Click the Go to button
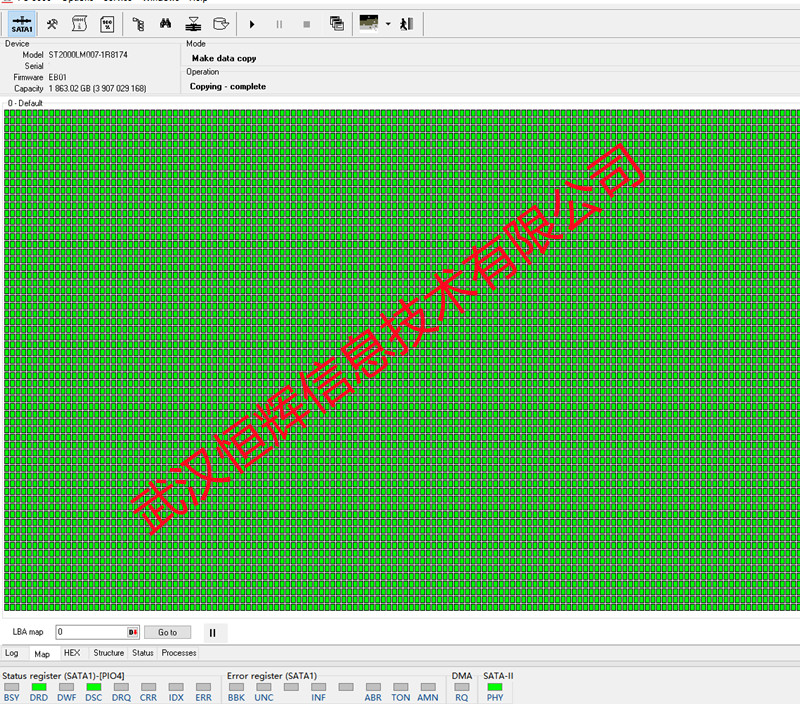The height and width of the screenshot is (704, 800). click(167, 632)
